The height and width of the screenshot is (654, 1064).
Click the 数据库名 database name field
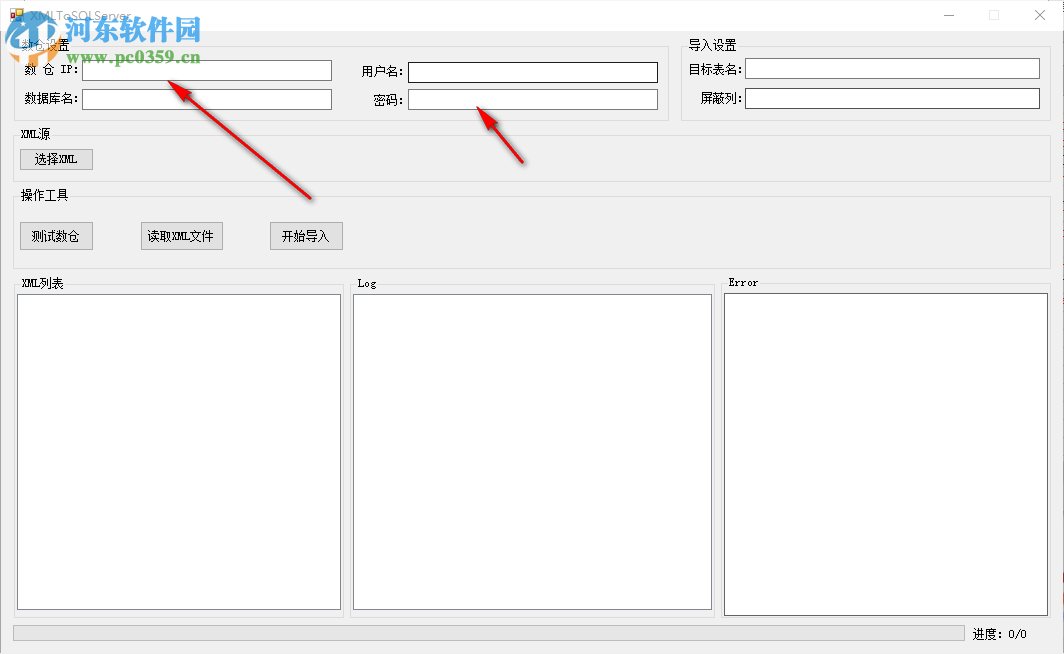point(205,99)
